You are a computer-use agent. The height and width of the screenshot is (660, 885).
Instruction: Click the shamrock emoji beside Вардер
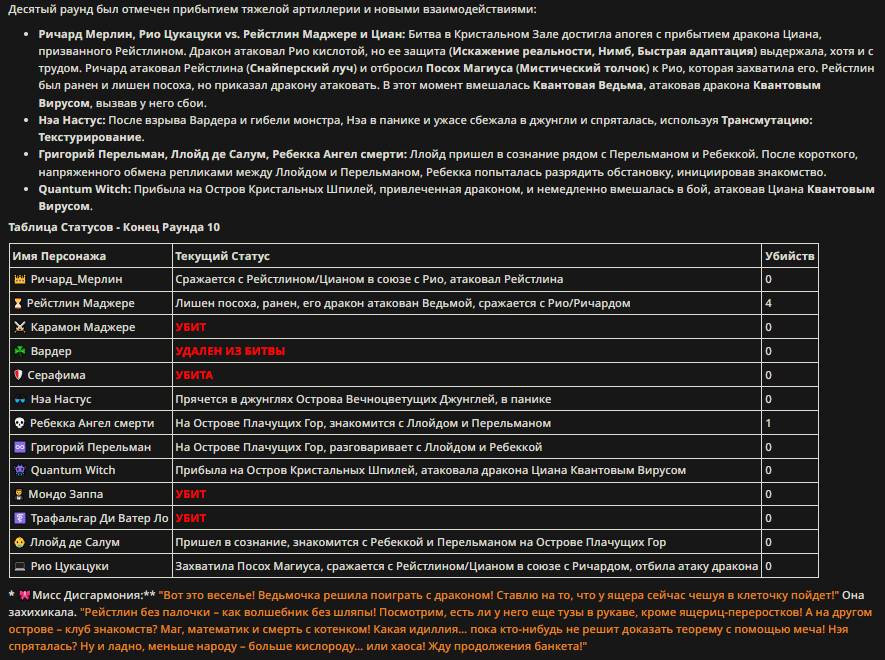click(x=20, y=351)
